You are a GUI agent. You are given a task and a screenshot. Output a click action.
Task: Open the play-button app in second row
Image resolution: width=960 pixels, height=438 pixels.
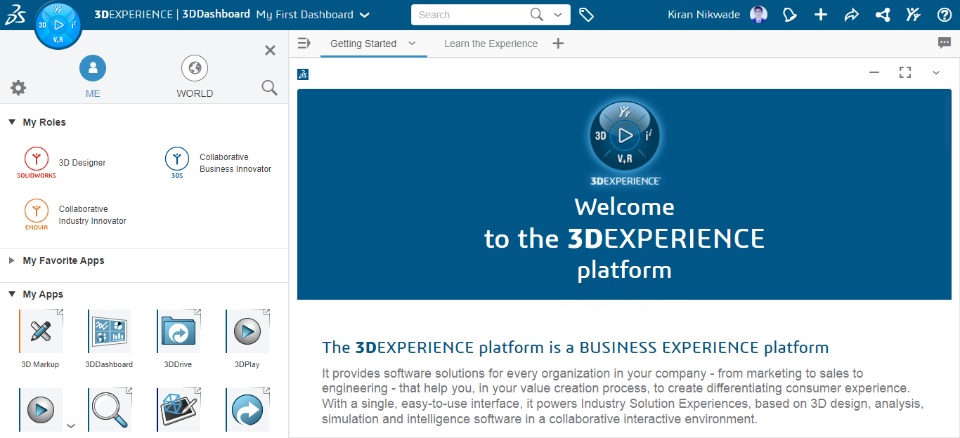click(40, 409)
